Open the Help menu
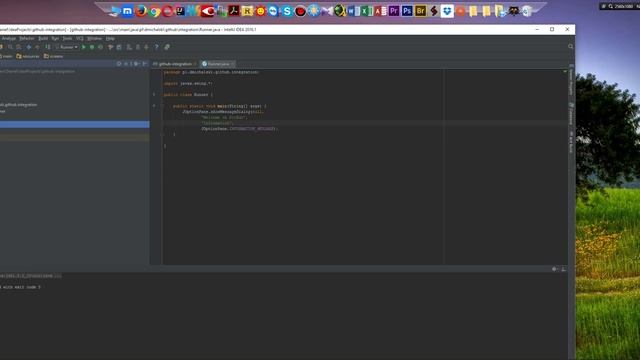 pyautogui.click(x=110, y=38)
